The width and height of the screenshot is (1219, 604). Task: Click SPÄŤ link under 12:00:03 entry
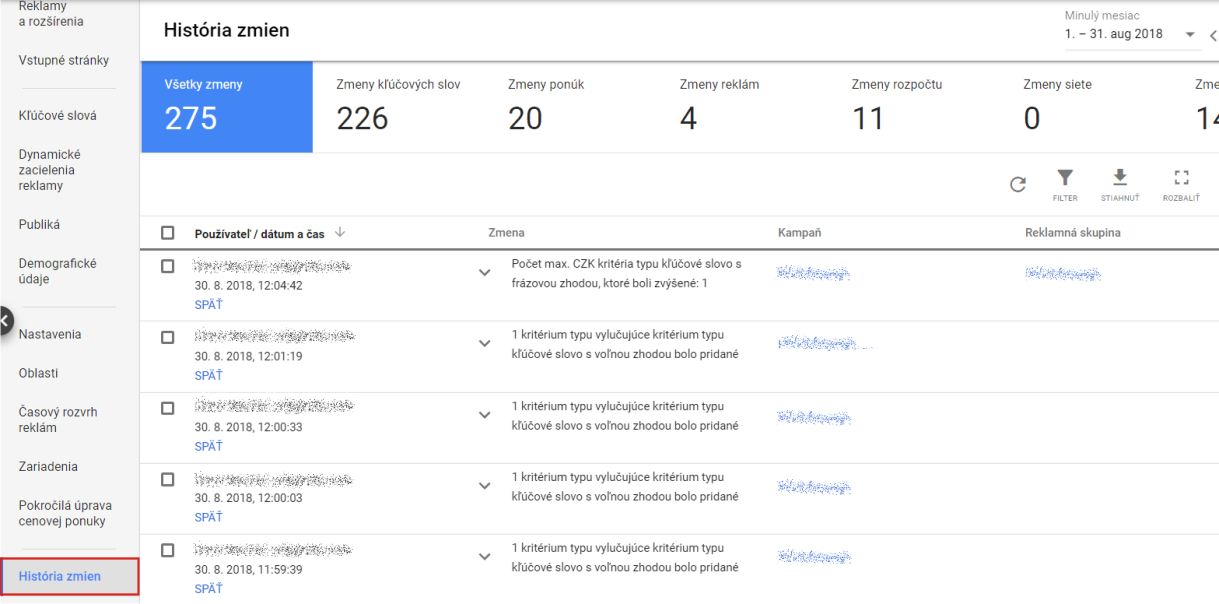(x=208, y=518)
